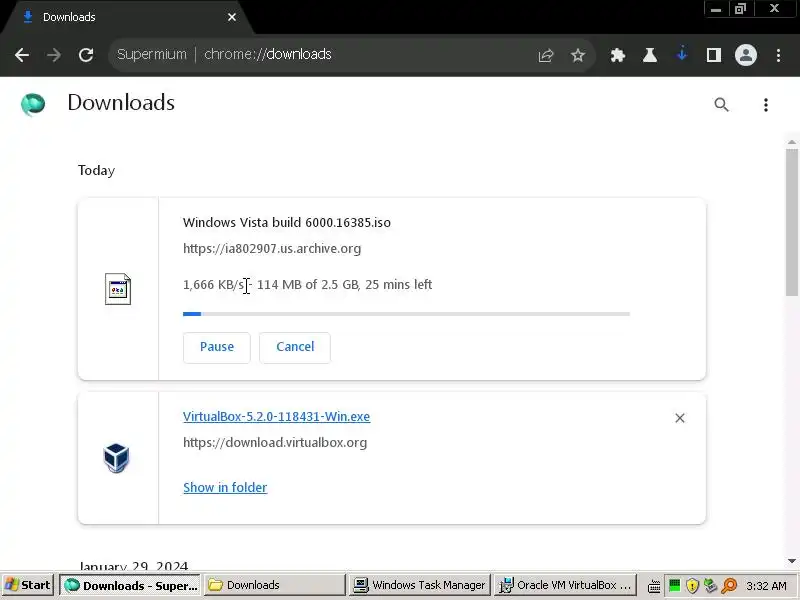Click the green CPU usage tray icon
The image size is (800, 600).
(674, 585)
